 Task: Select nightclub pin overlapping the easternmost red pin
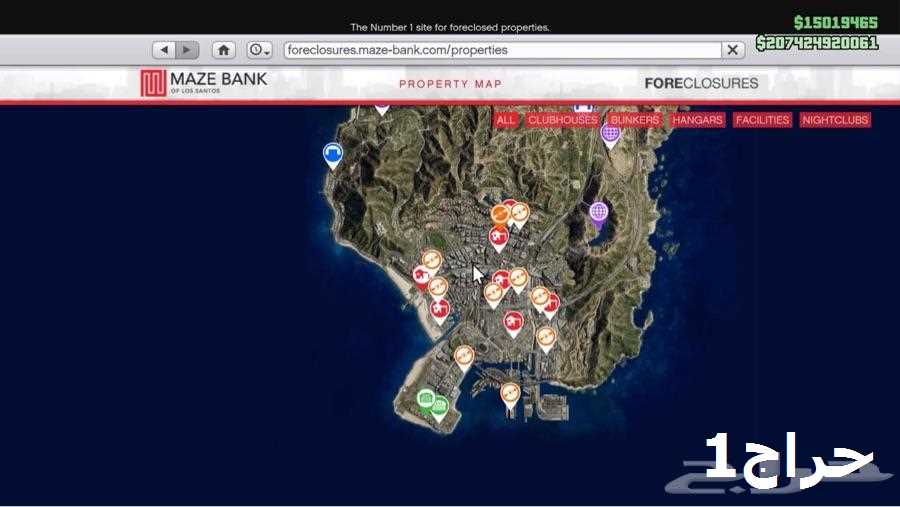[540, 299]
